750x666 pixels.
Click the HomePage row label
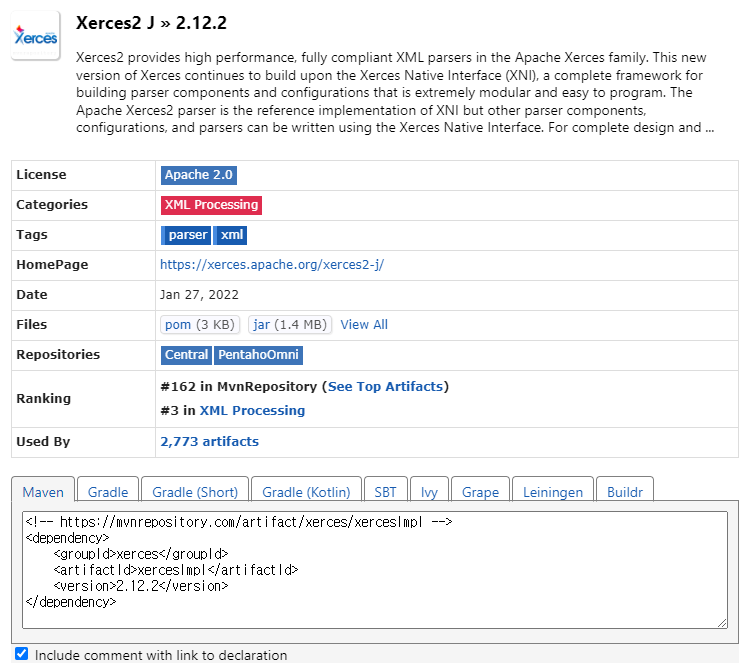pos(52,265)
